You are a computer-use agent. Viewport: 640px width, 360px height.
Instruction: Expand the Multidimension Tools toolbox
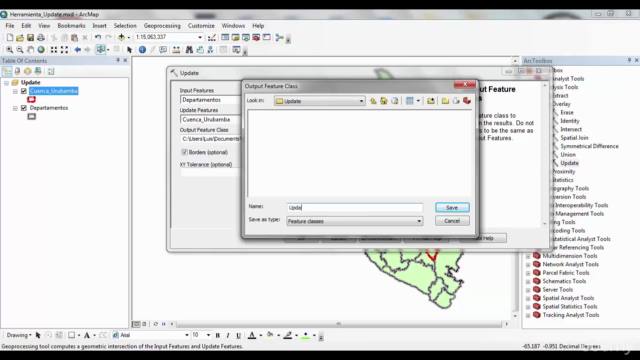(x=528, y=256)
